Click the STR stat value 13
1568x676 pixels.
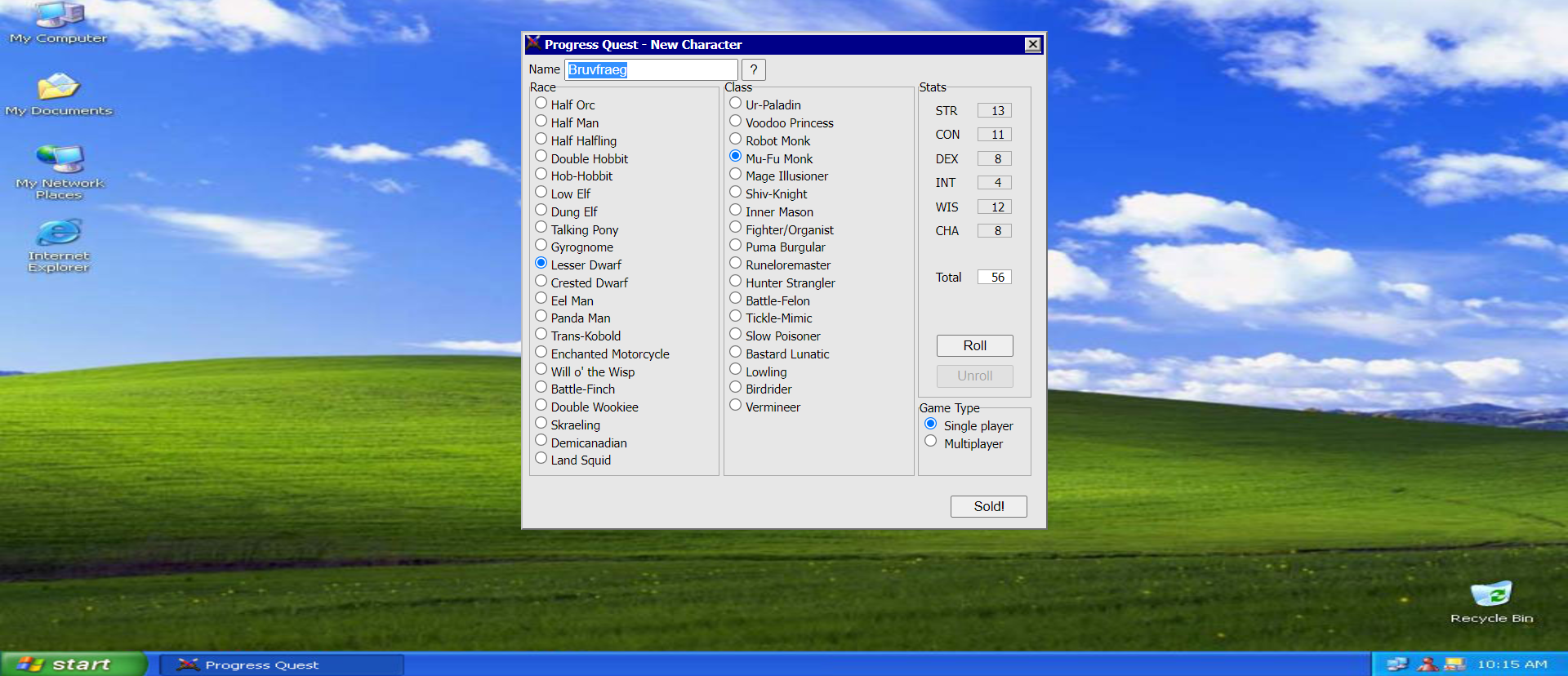(995, 110)
